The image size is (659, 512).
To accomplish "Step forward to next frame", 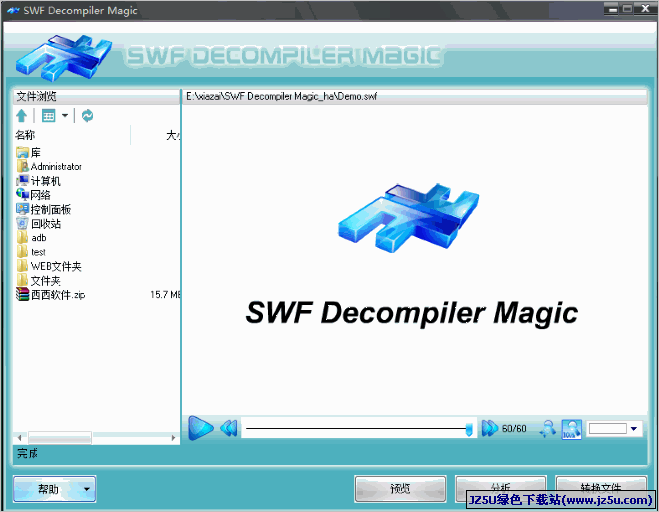I will (490, 428).
